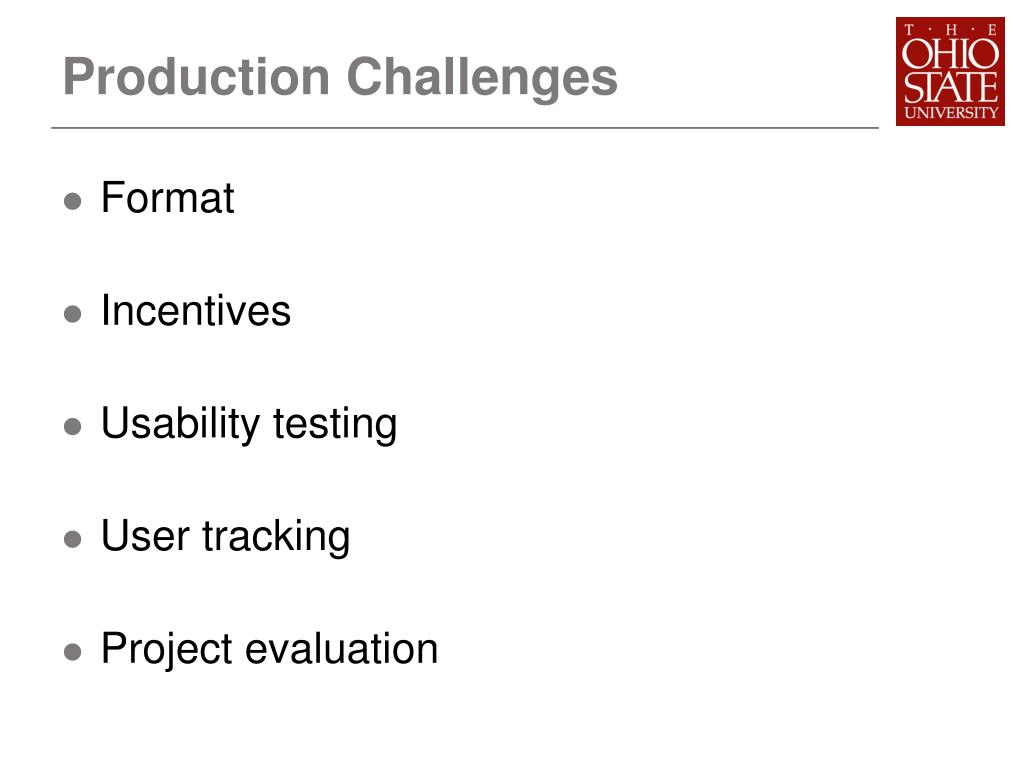Select the "Format" bullet text

(167, 198)
